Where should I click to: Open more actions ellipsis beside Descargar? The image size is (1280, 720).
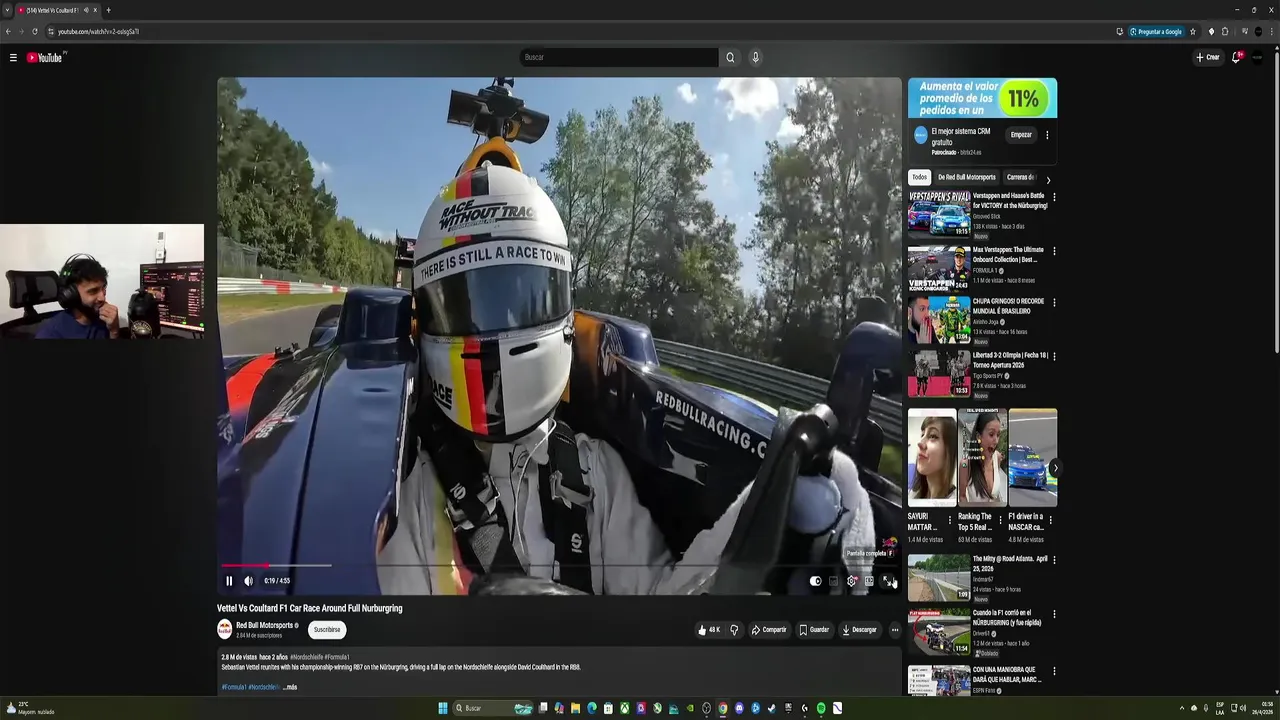pyautogui.click(x=895, y=630)
